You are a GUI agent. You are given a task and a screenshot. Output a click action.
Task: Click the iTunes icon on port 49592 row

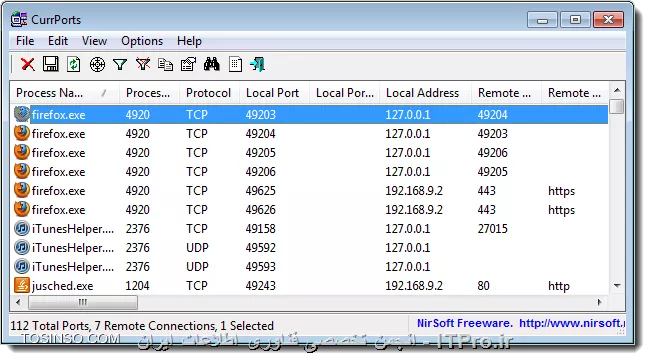pyautogui.click(x=22, y=248)
